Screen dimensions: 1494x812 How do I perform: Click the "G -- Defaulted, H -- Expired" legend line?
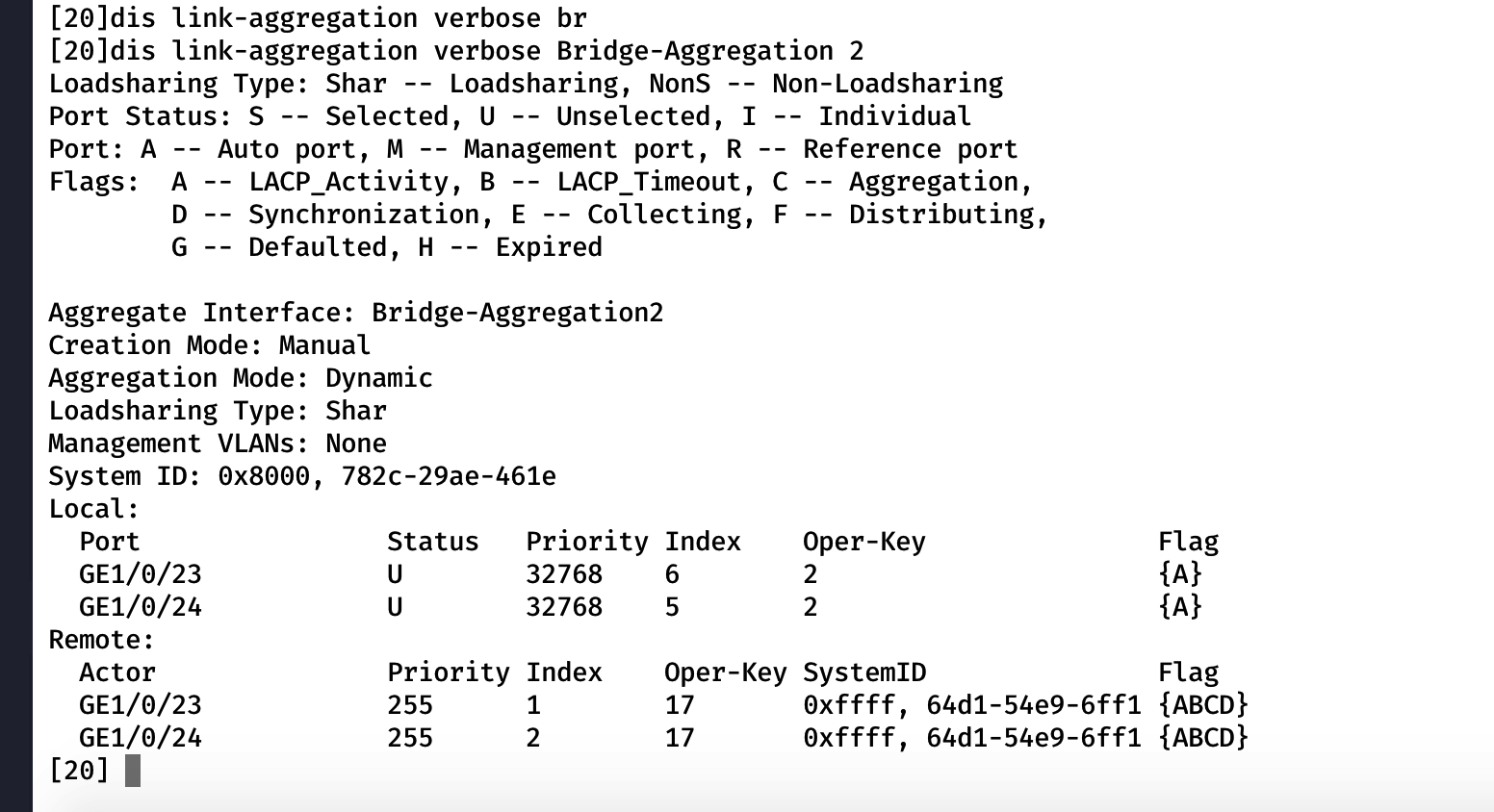click(387, 247)
